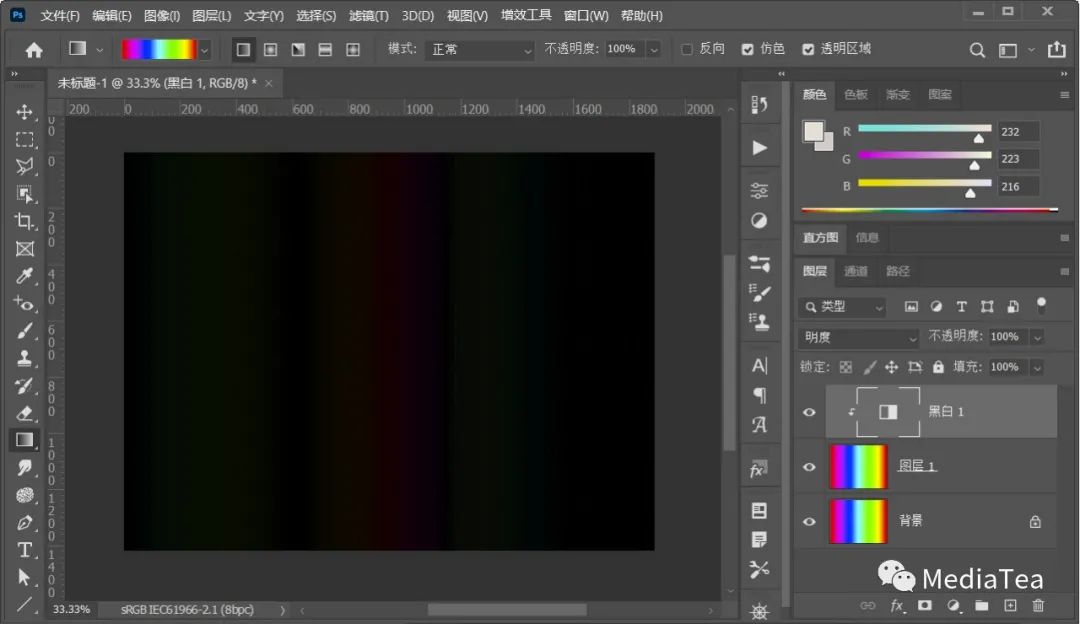Select the Path Selection tool
Image resolution: width=1080 pixels, height=624 pixels.
(25, 577)
